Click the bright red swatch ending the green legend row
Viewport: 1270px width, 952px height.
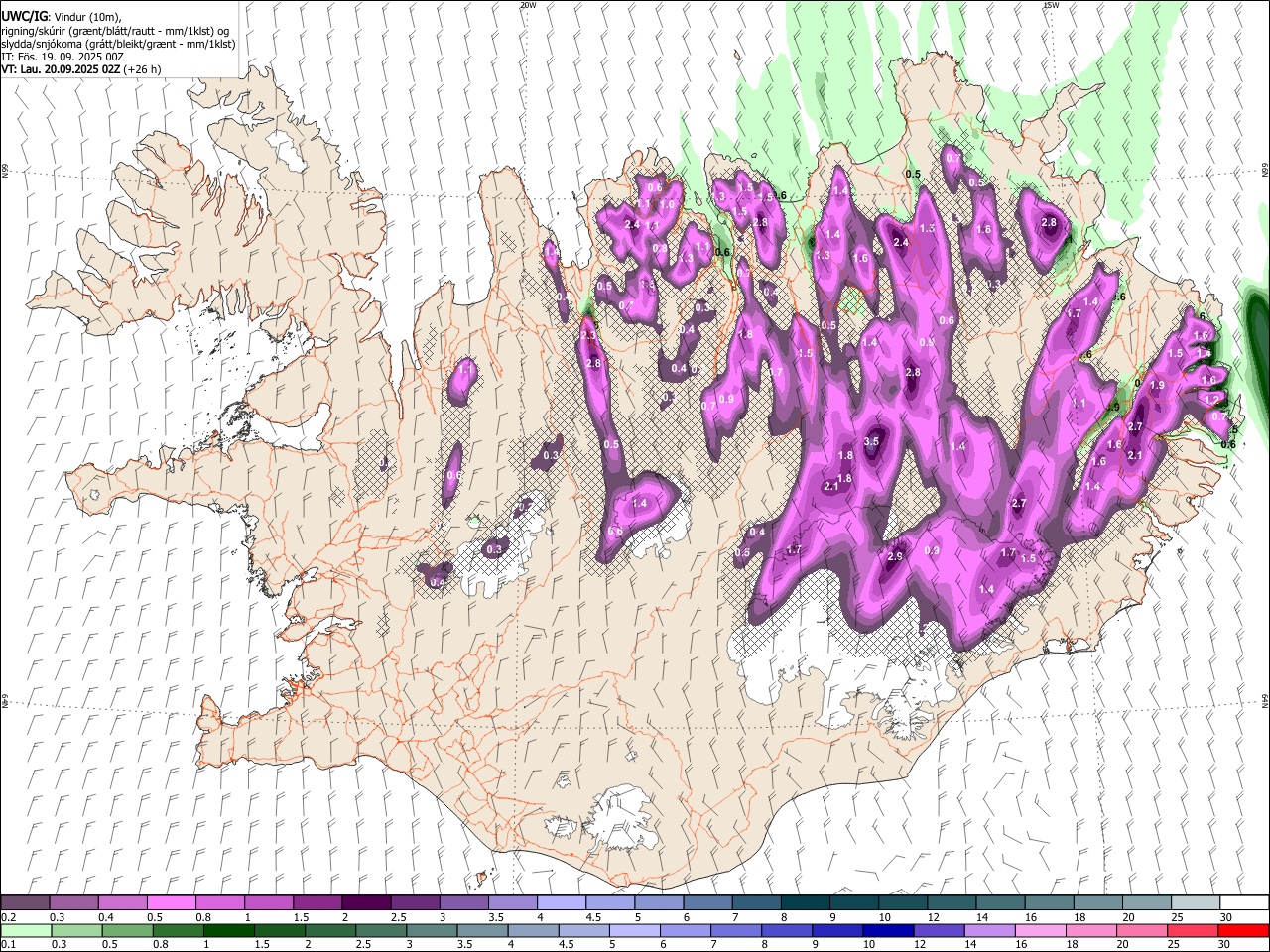[x=1243, y=930]
